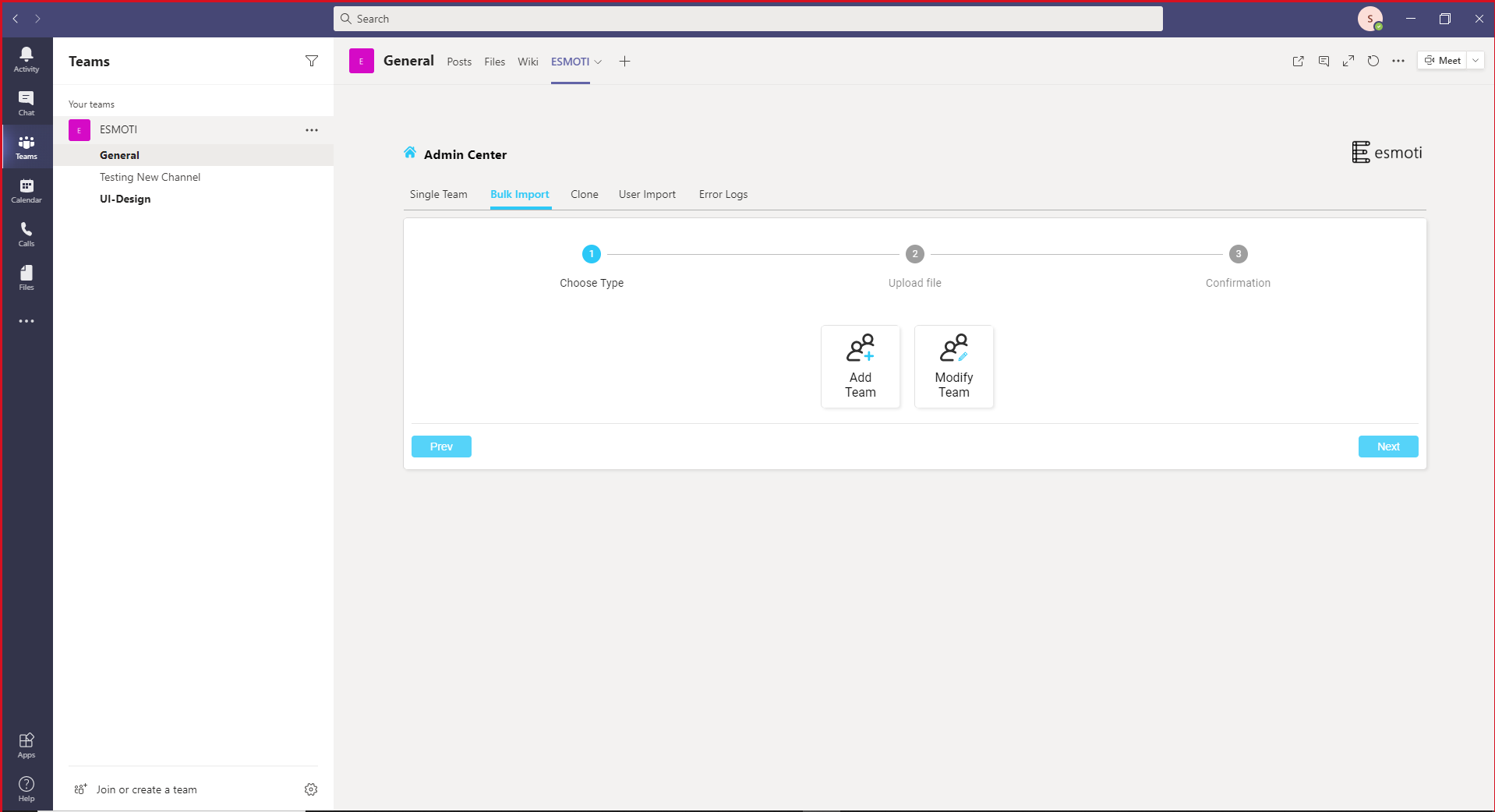The image size is (1495, 812).
Task: Open the Calls section
Action: 27,234
